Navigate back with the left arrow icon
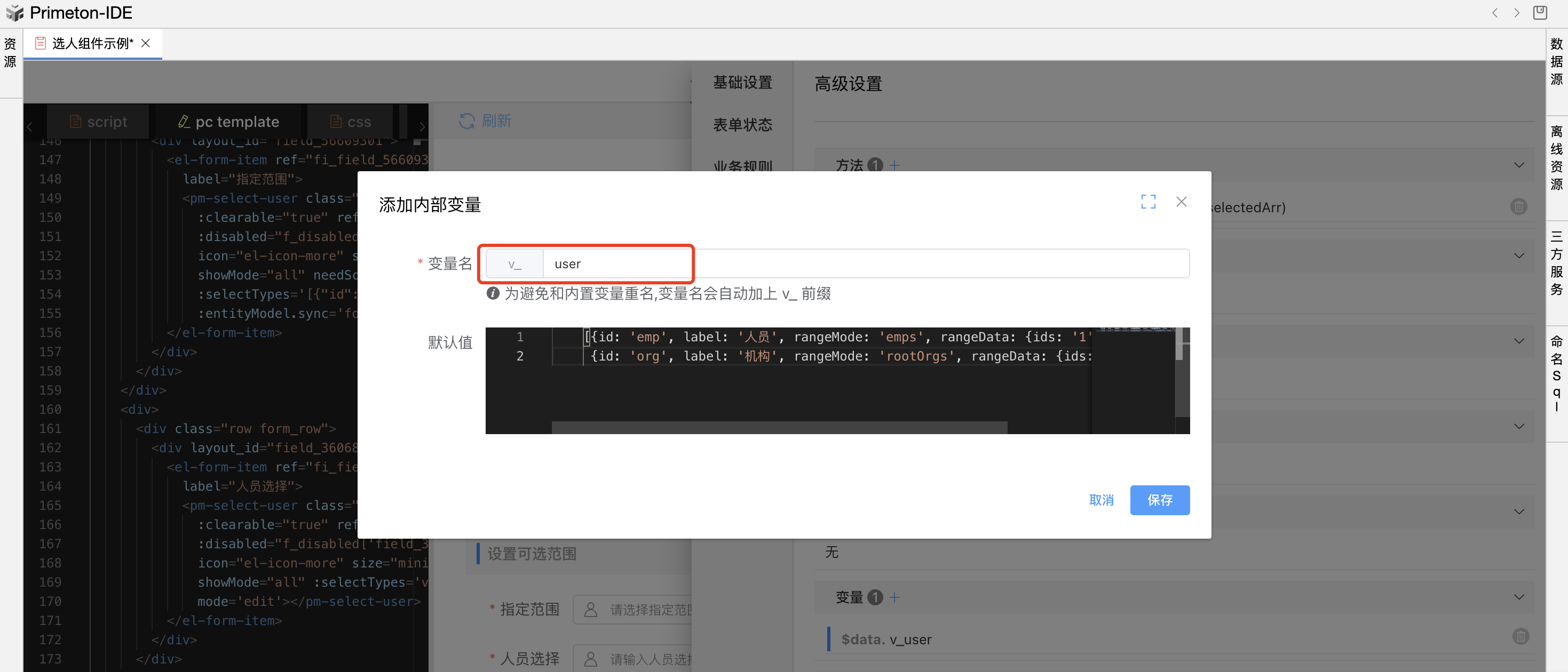Viewport: 1568px width, 672px height. pyautogui.click(x=1494, y=13)
